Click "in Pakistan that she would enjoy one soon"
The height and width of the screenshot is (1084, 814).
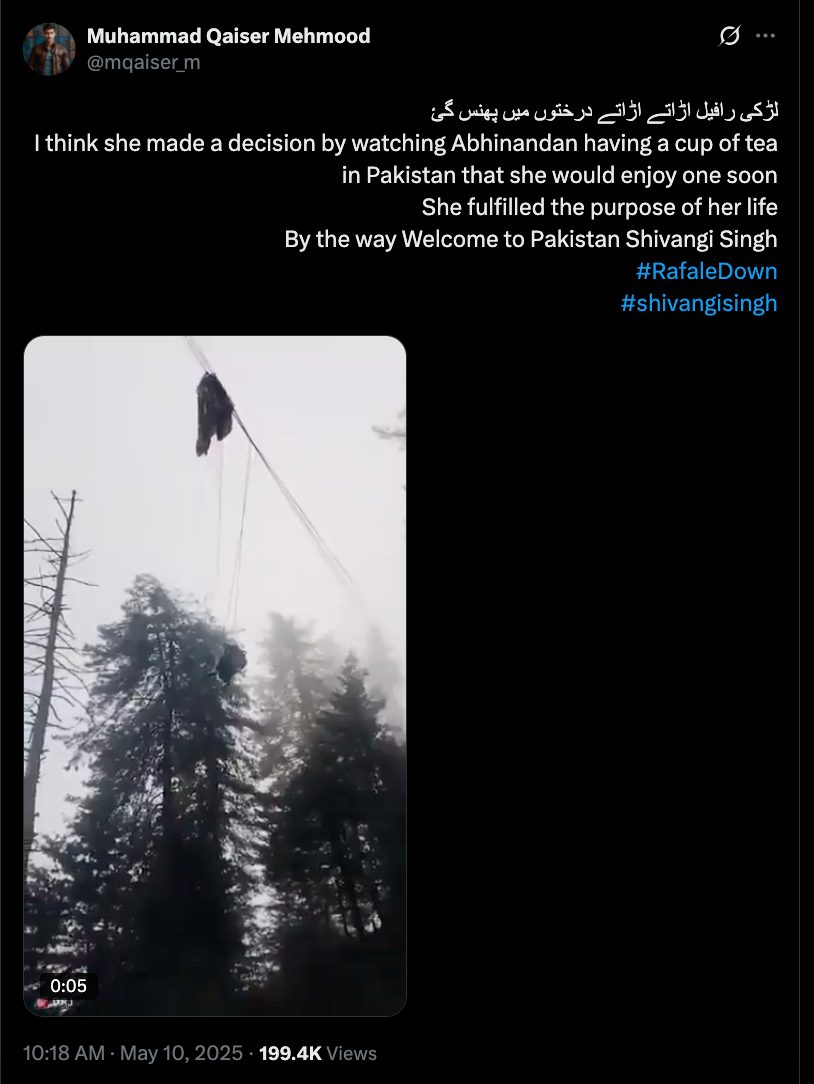point(559,175)
